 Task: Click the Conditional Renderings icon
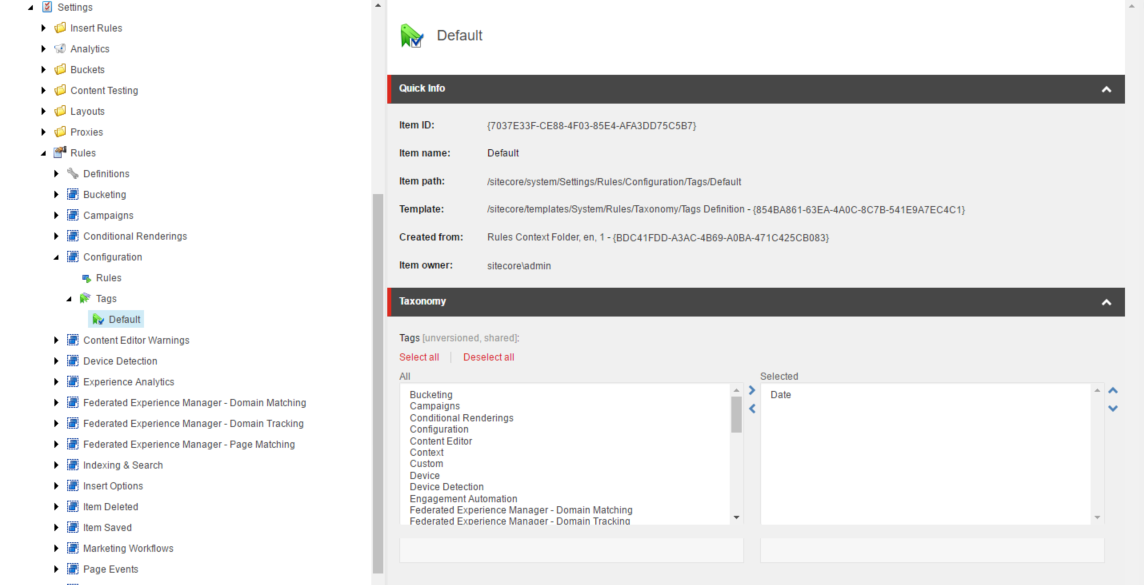73,236
